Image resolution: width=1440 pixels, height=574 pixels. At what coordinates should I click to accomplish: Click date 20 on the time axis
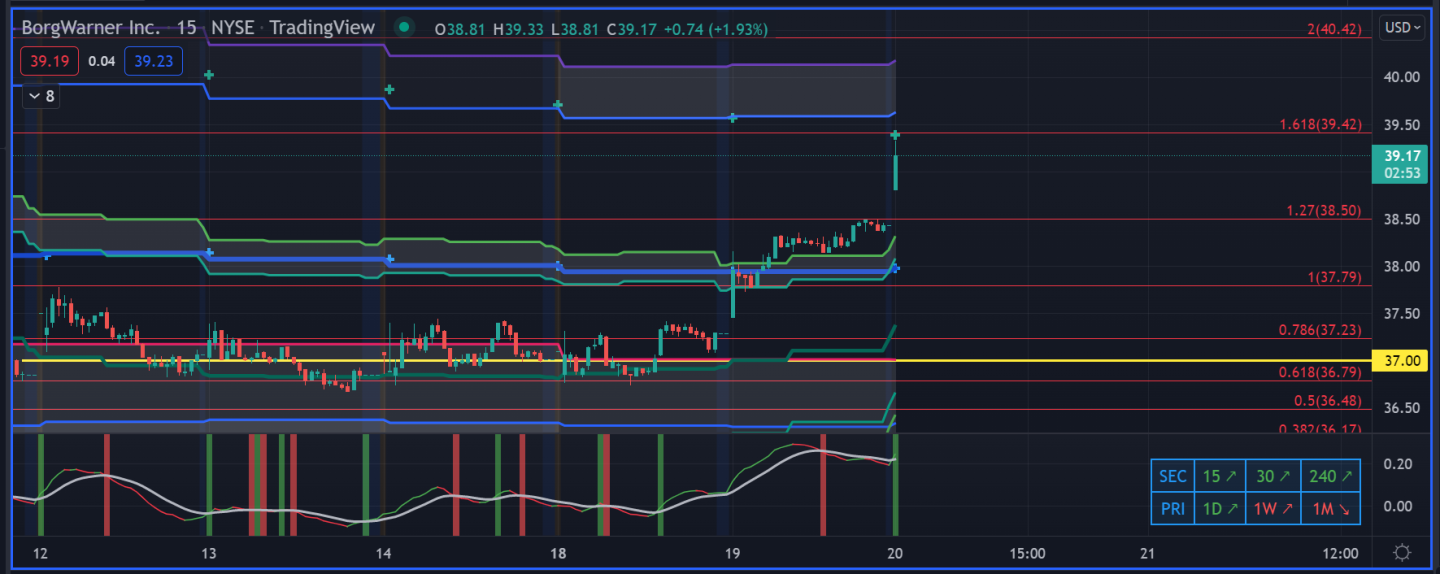(x=895, y=553)
